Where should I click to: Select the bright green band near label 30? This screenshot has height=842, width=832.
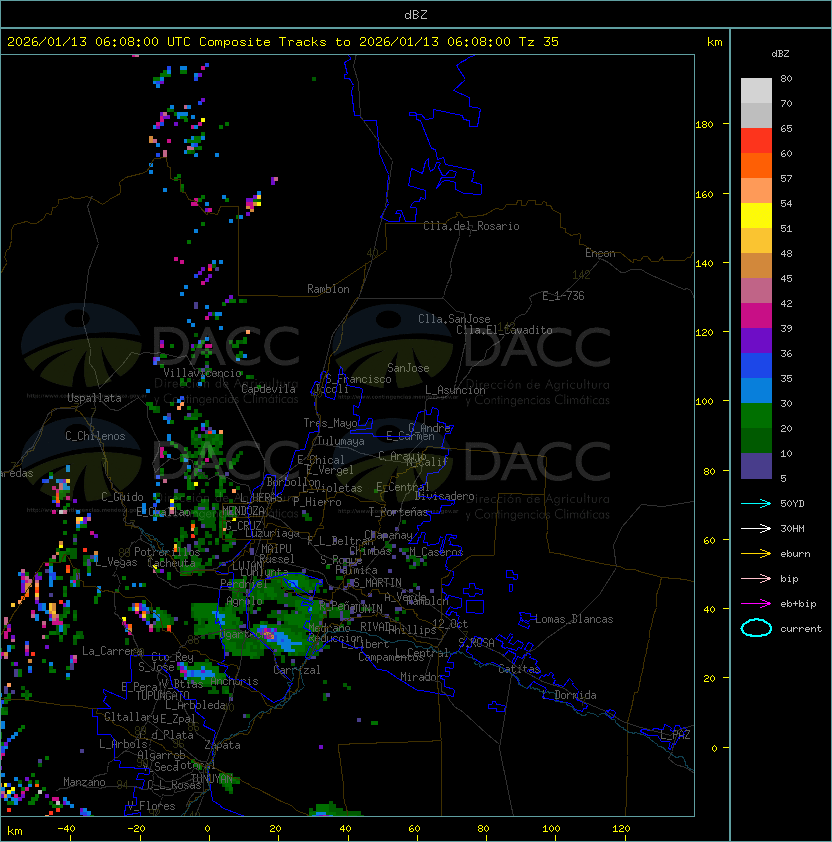(756, 416)
